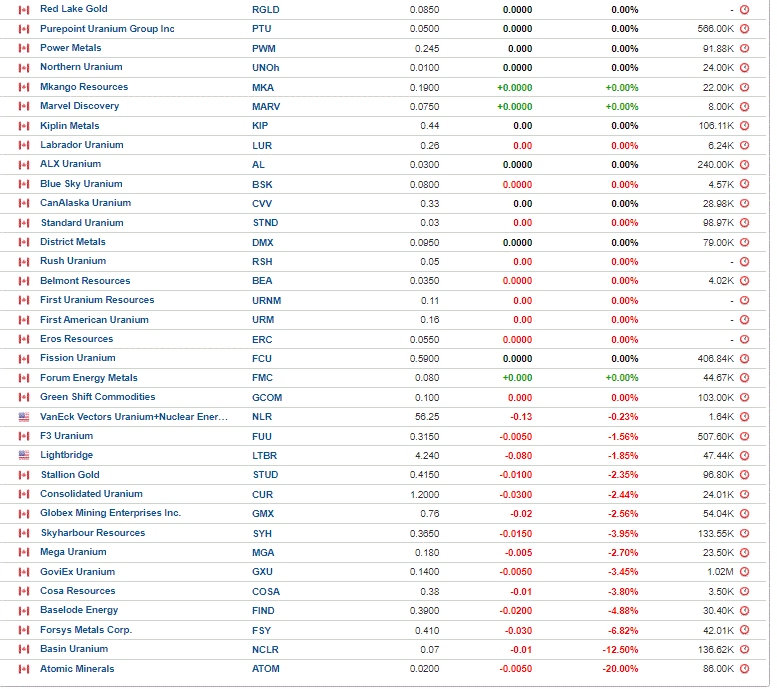
Task: Click the -20.00% change value
Action: click(620, 669)
